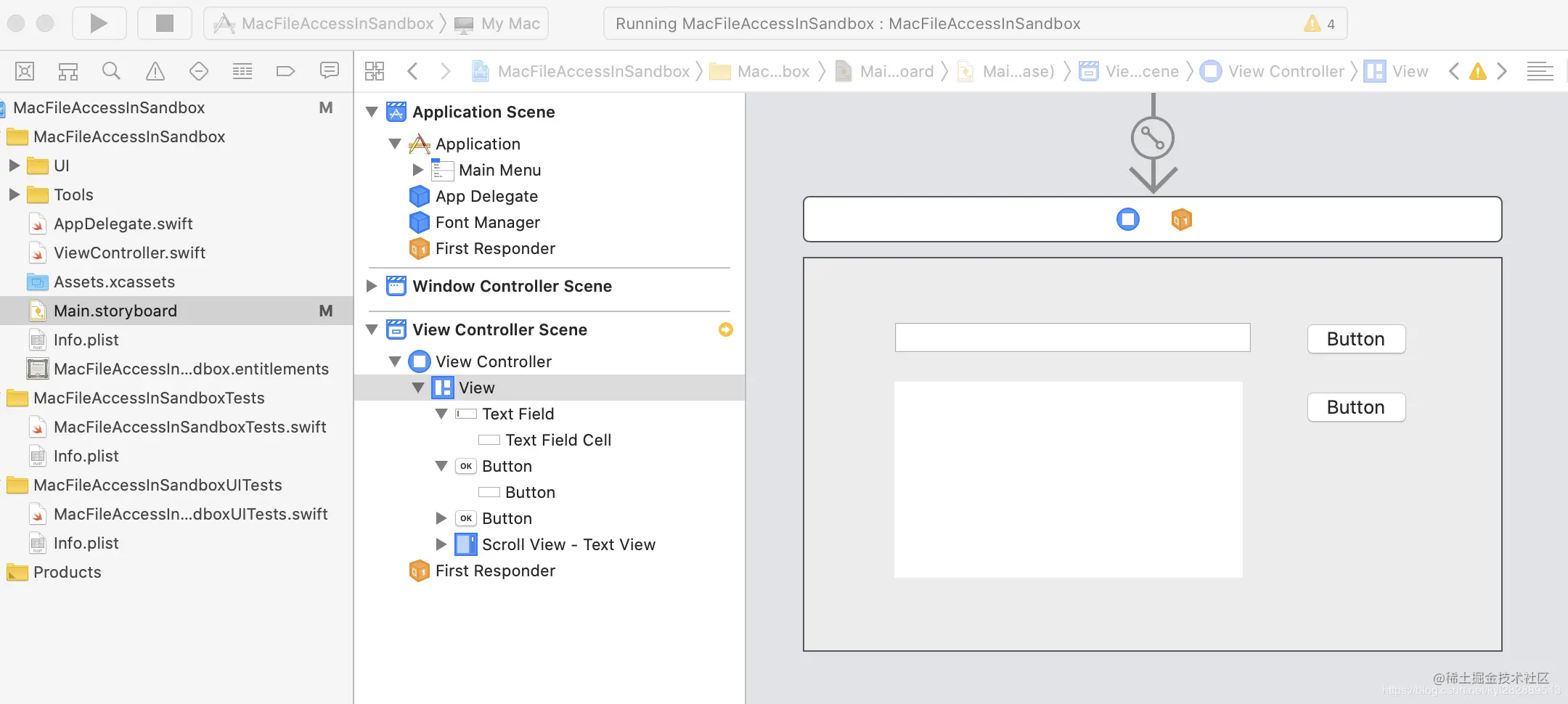Screen dimensions: 1568x704
Task: Click the text field on canvas
Action: [x=1073, y=337]
